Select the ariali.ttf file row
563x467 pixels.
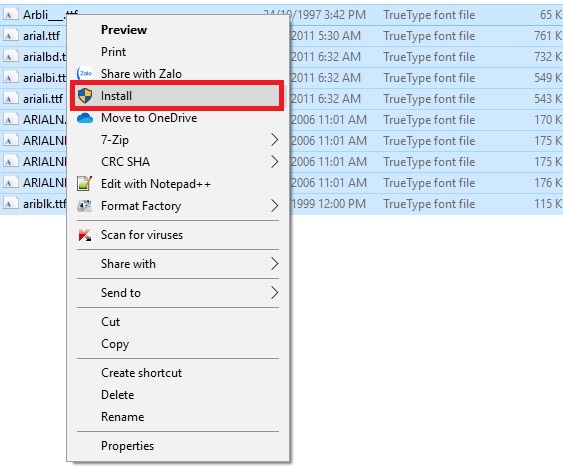282,99
